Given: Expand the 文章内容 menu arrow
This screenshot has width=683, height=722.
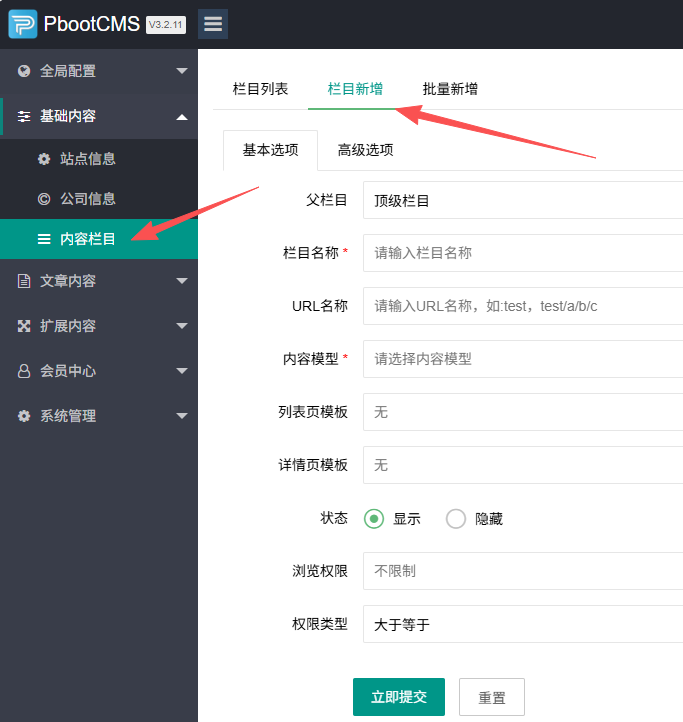Looking at the screenshot, I should (x=182, y=281).
